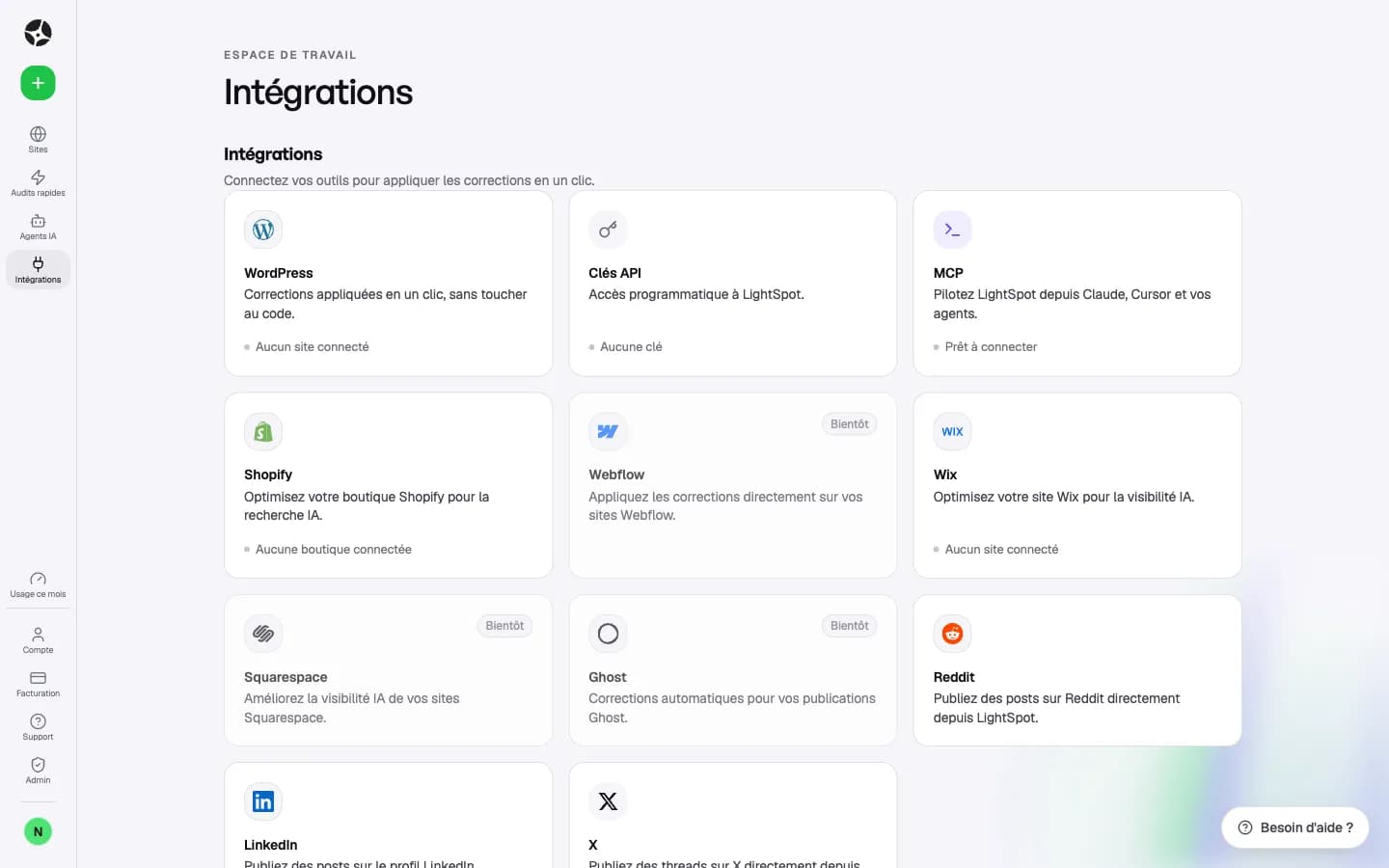Click 'Aucune boutique connectée' status
1389x868 pixels.
[x=334, y=550]
